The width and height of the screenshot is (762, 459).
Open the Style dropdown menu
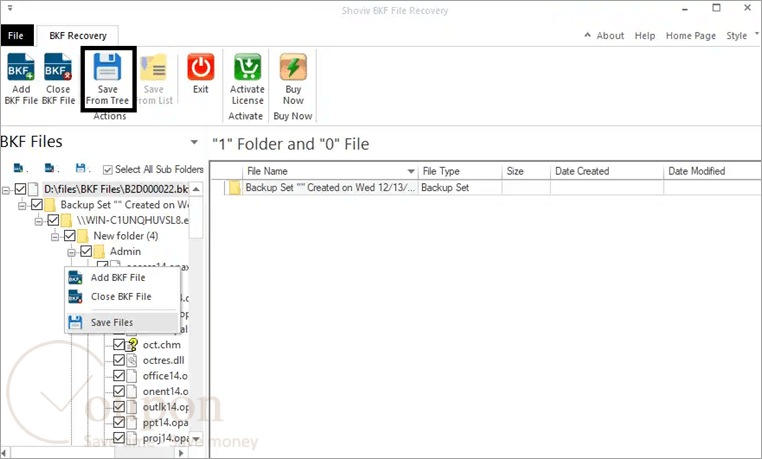(742, 35)
